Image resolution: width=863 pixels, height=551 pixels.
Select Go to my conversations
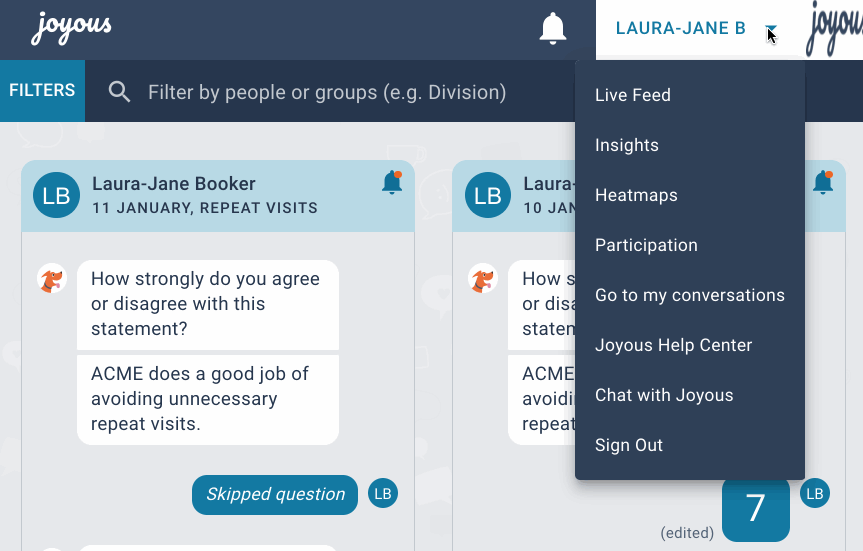690,296
